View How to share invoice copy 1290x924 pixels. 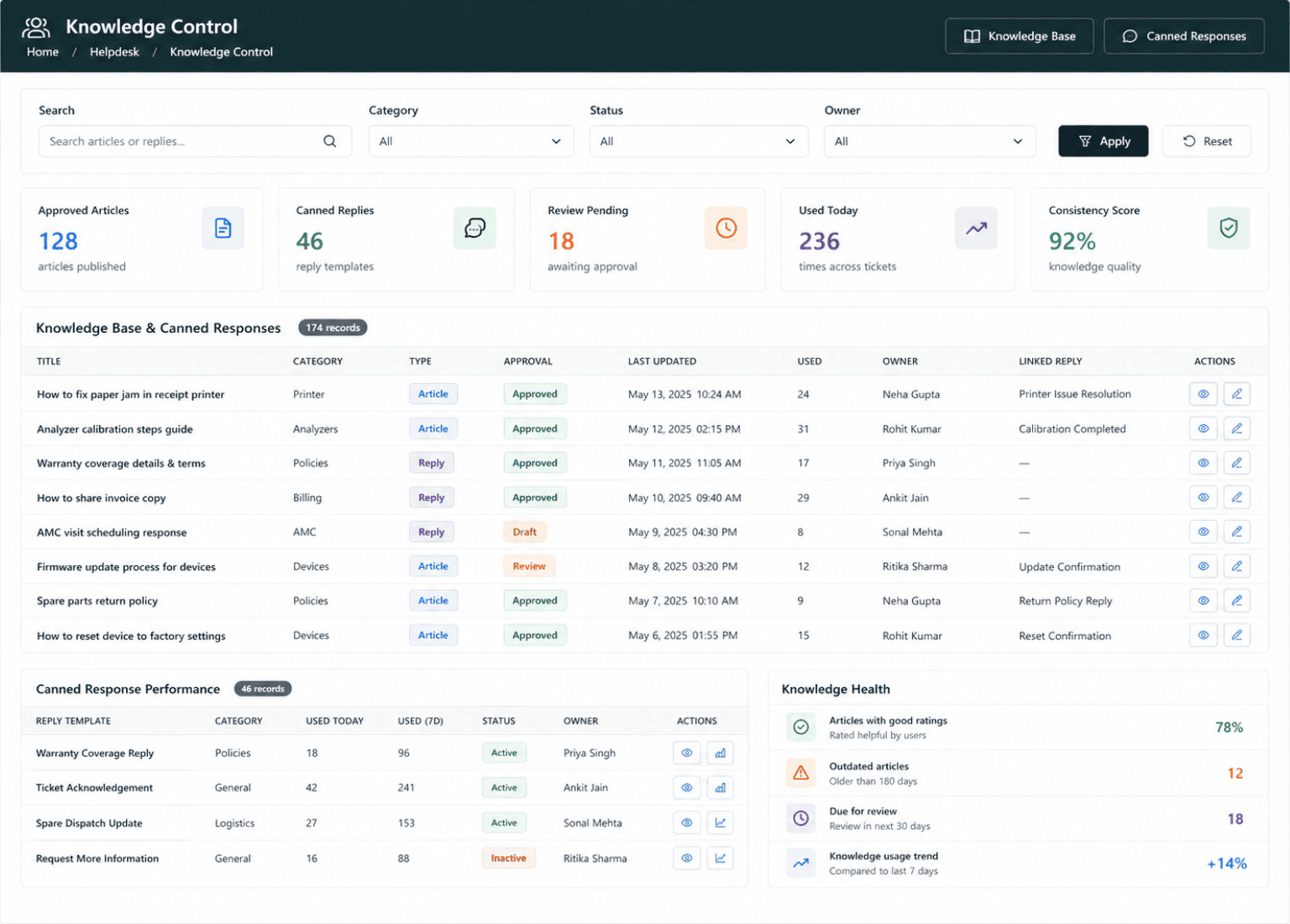1203,497
